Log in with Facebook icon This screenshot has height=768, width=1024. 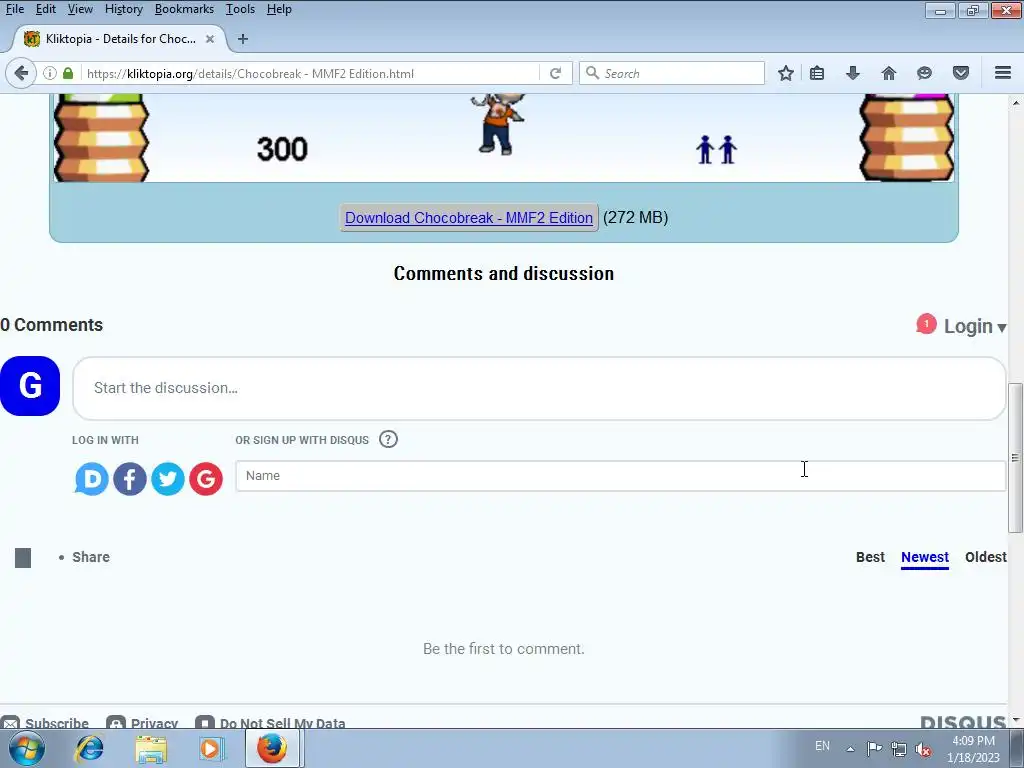pyautogui.click(x=129, y=479)
